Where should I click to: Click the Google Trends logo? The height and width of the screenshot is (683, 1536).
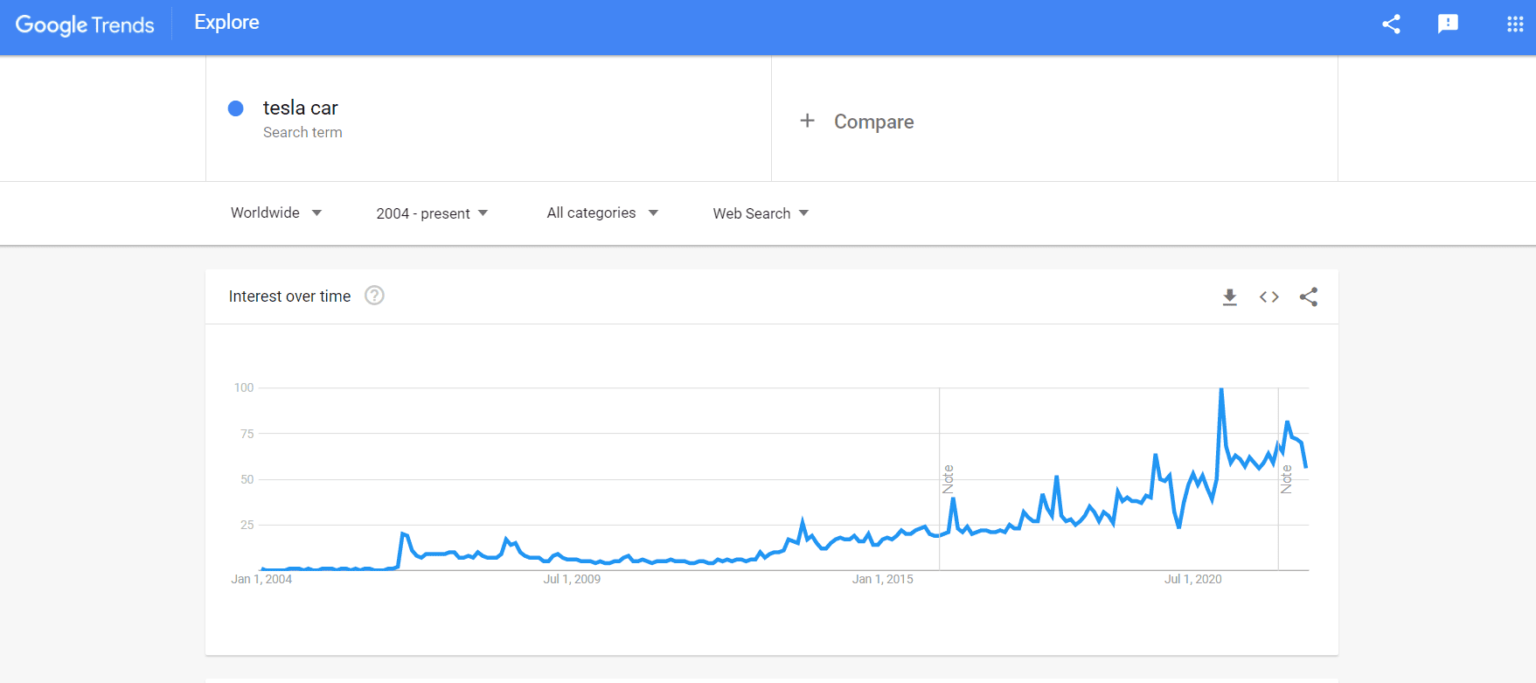coord(85,24)
